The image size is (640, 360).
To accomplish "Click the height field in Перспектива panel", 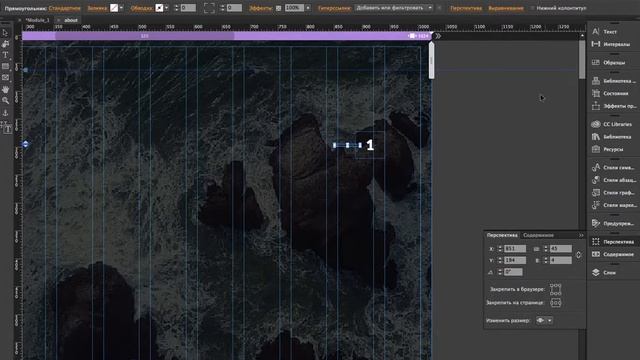I will [560, 260].
